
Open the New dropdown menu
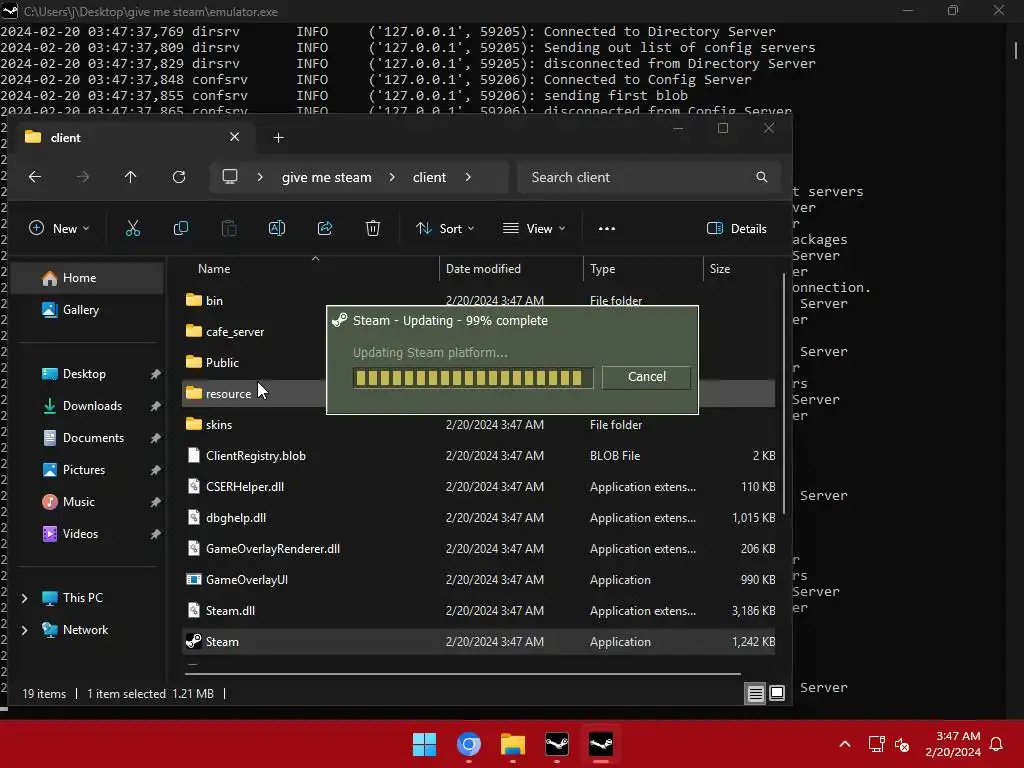click(x=59, y=229)
